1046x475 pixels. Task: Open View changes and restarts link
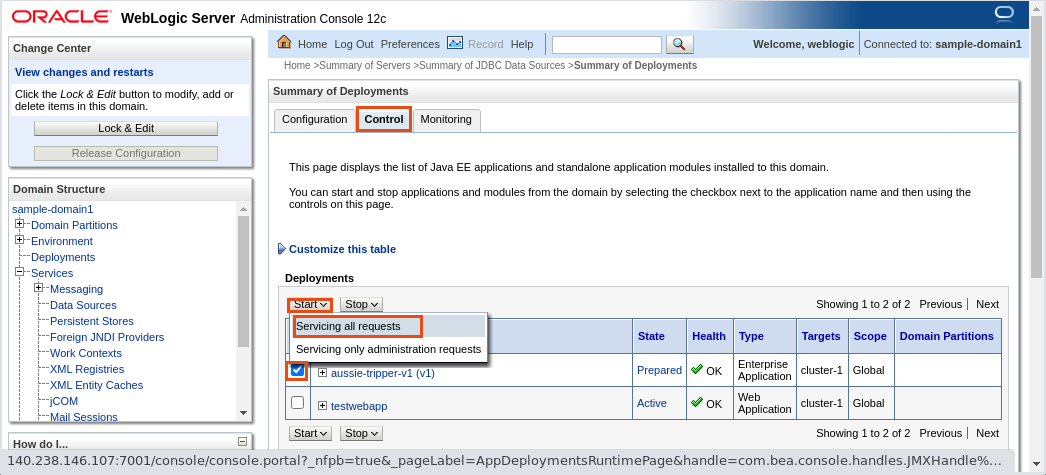click(84, 72)
